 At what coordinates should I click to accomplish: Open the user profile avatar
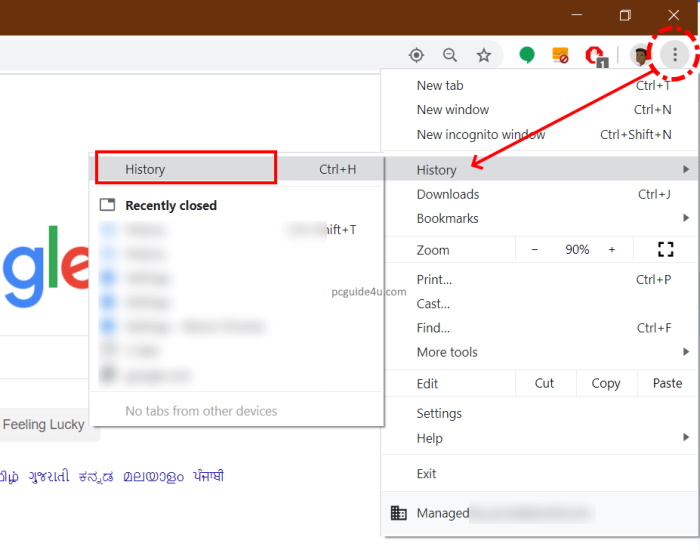pos(639,55)
